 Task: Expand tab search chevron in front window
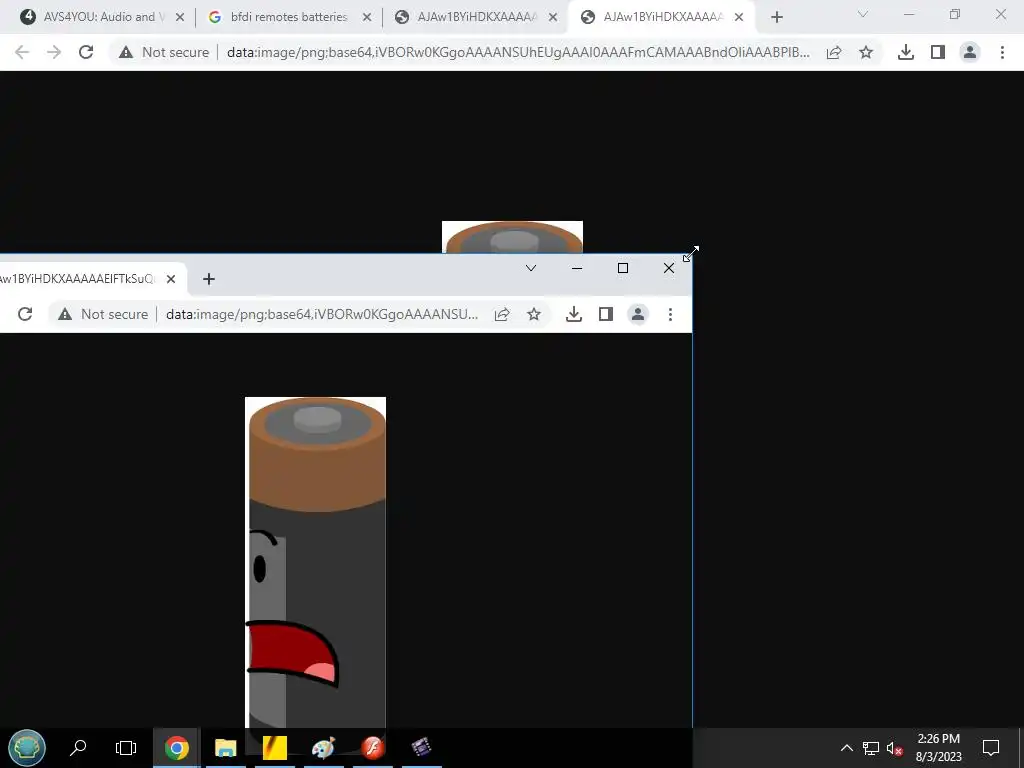pyautogui.click(x=531, y=268)
